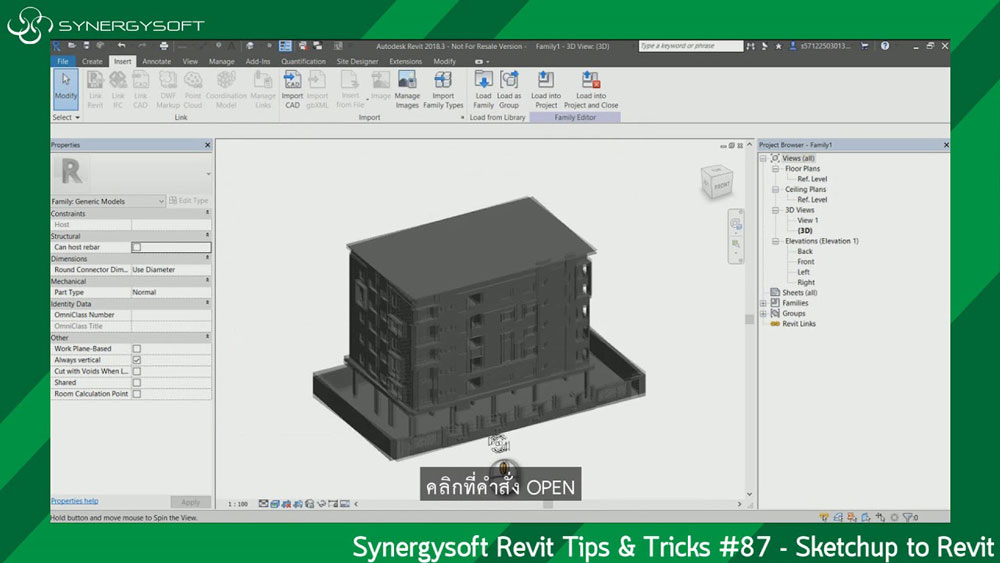
Task: Click the Save icon in quick access toolbar
Action: pos(85,45)
